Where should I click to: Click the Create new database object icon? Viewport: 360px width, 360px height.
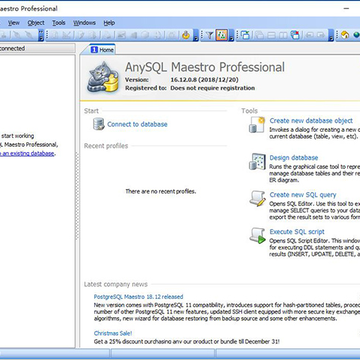(x=257, y=125)
